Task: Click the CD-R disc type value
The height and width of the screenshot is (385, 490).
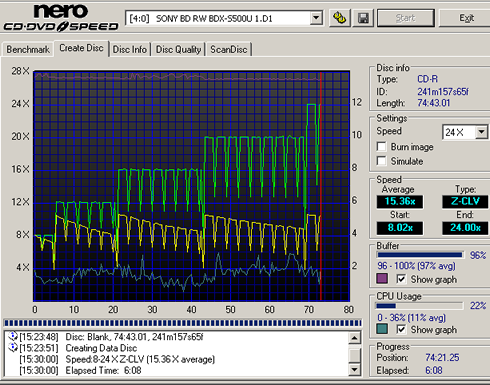Action: (x=428, y=79)
